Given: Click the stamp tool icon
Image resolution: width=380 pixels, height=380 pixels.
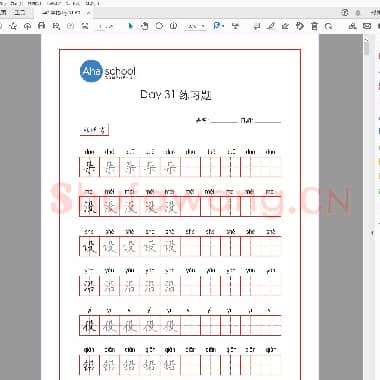Looking at the screenshot, I should click(300, 26).
